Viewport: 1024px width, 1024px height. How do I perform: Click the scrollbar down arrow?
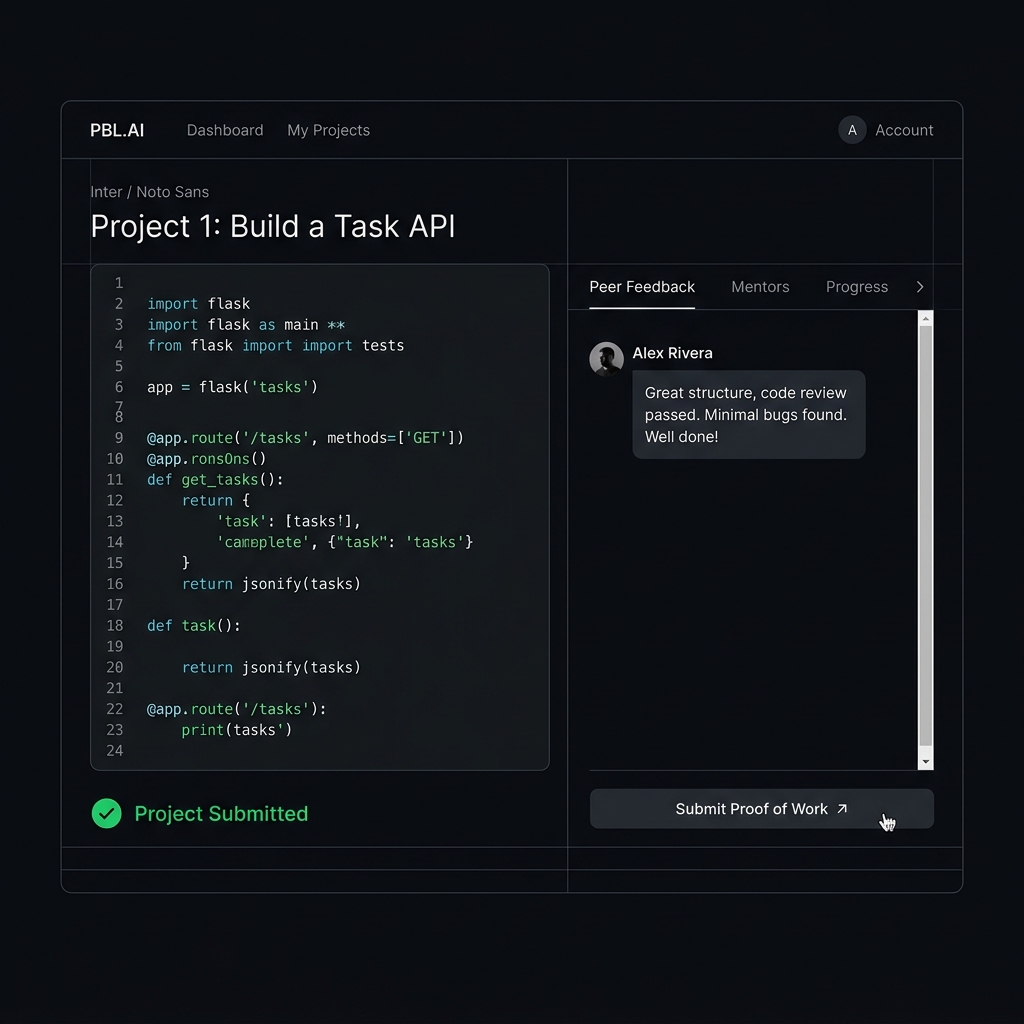(x=925, y=762)
